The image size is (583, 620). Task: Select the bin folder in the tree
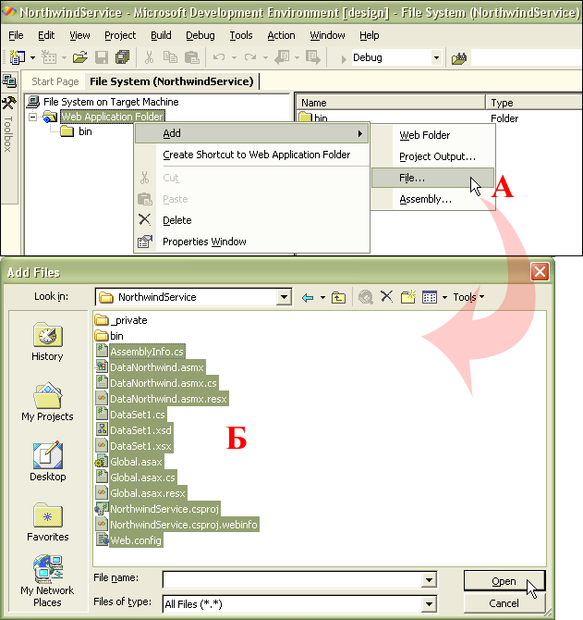point(77,132)
